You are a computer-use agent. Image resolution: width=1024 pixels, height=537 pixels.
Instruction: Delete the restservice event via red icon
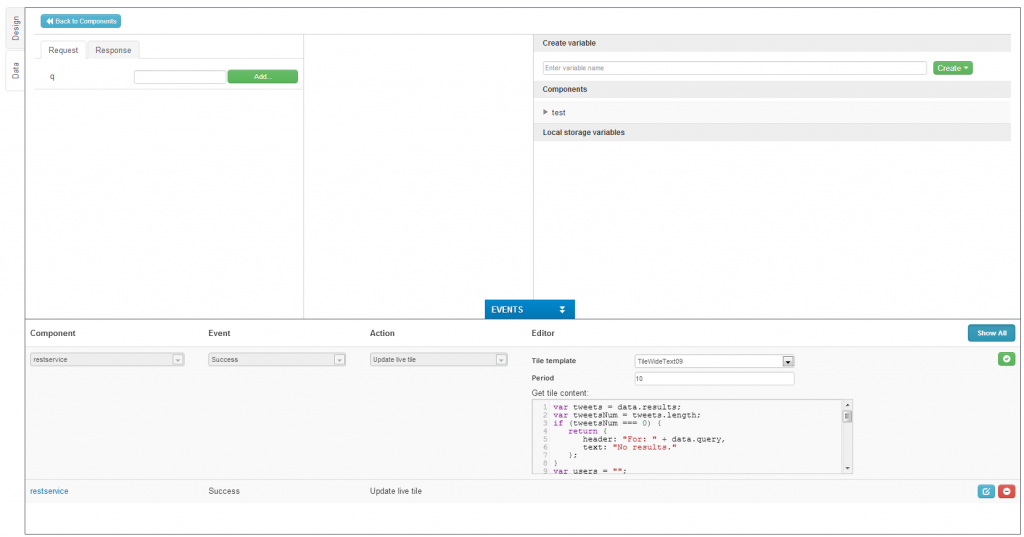1006,491
